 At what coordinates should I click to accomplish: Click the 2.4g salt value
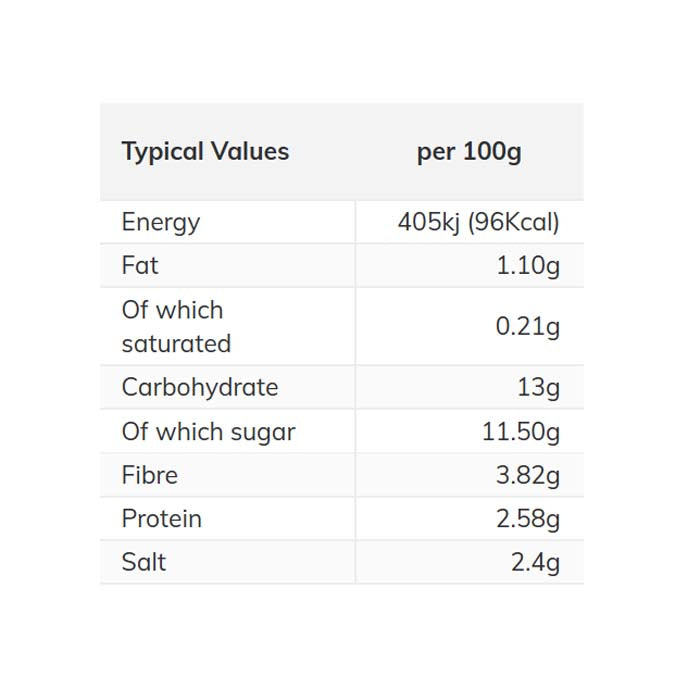tap(535, 562)
